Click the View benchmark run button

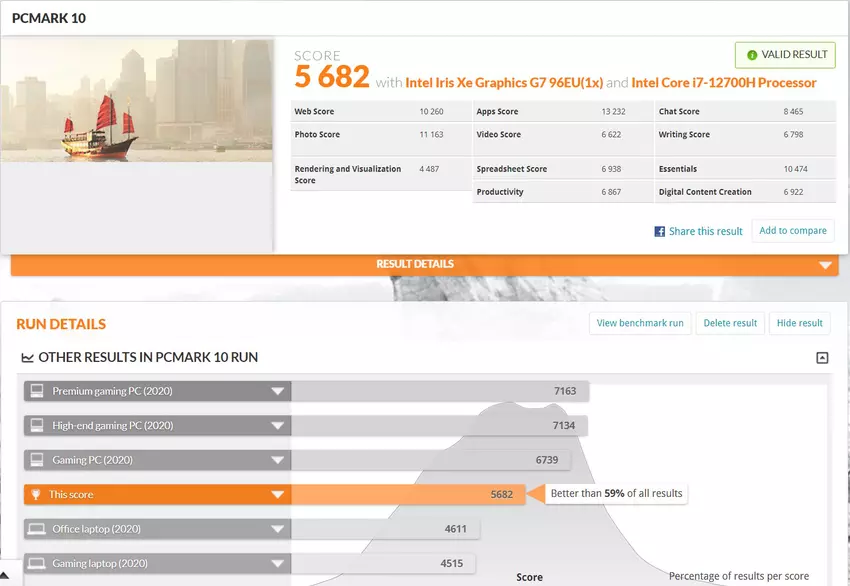click(640, 323)
